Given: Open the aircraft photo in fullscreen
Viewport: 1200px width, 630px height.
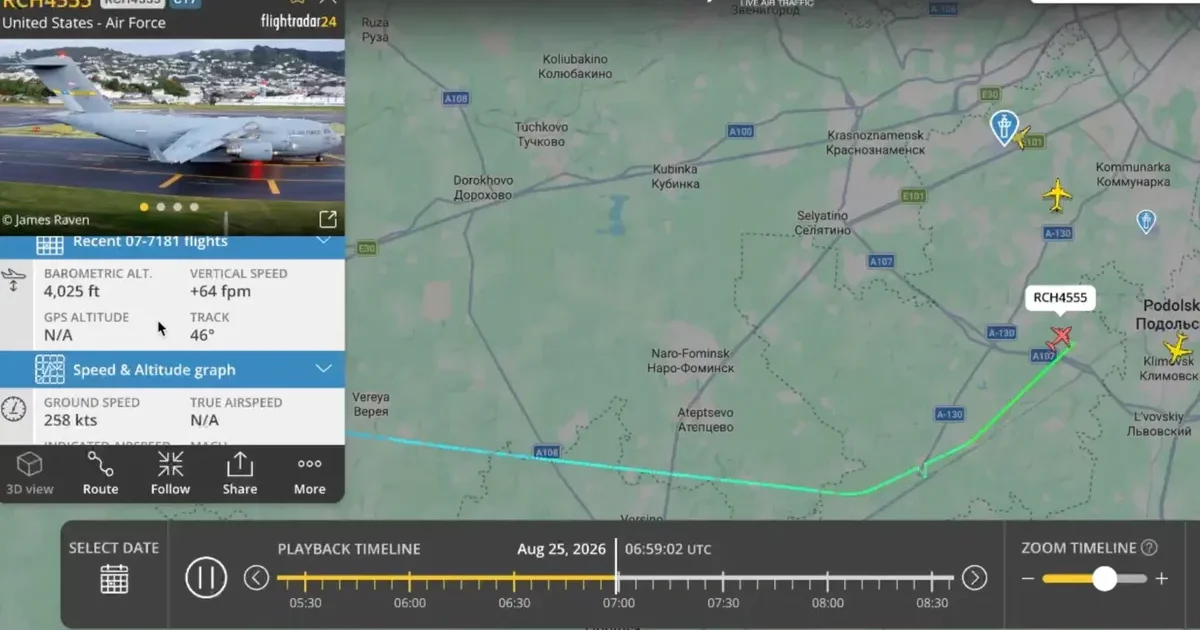Looking at the screenshot, I should [327, 219].
